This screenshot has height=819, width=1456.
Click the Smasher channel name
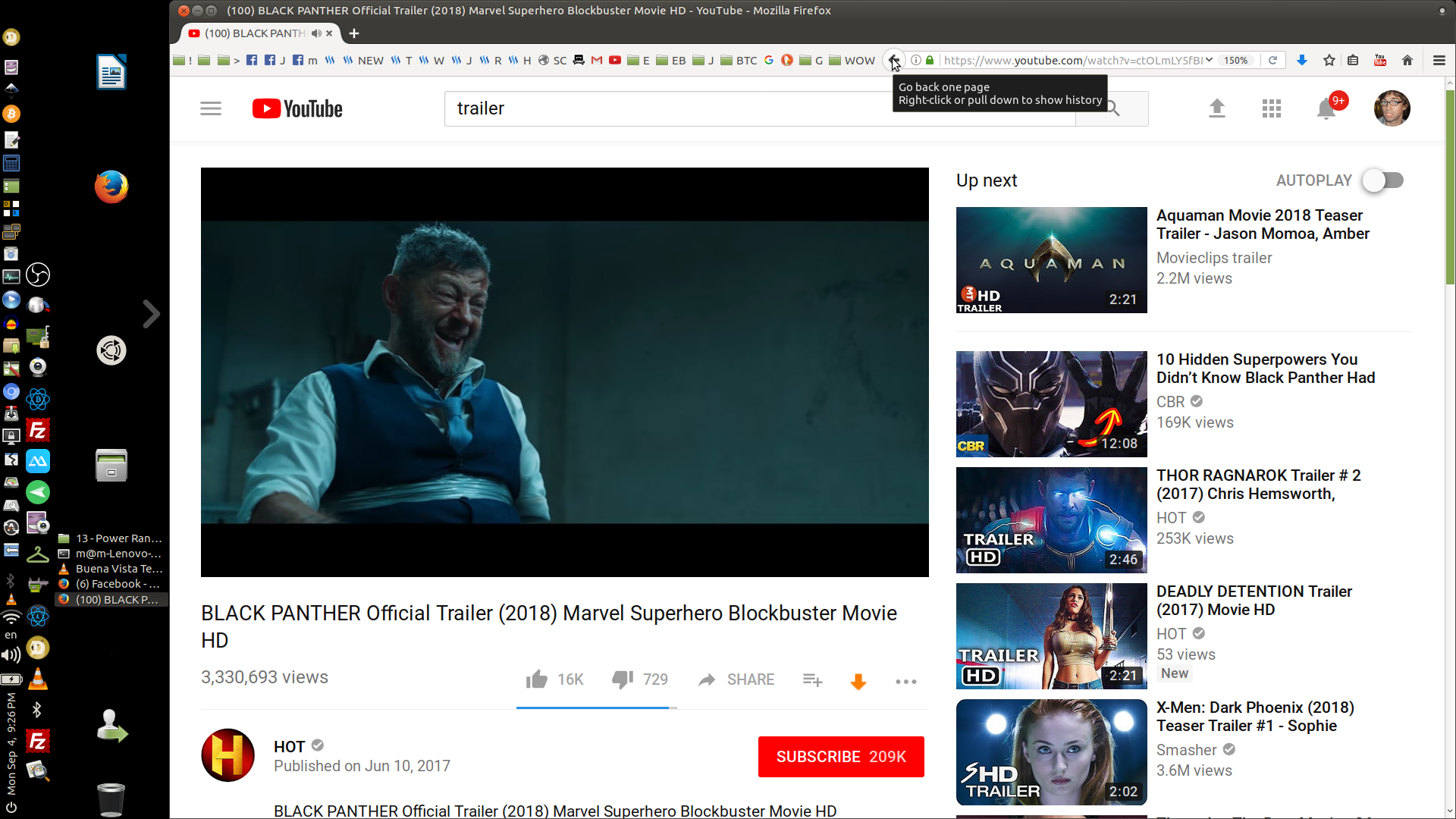pos(1186,750)
